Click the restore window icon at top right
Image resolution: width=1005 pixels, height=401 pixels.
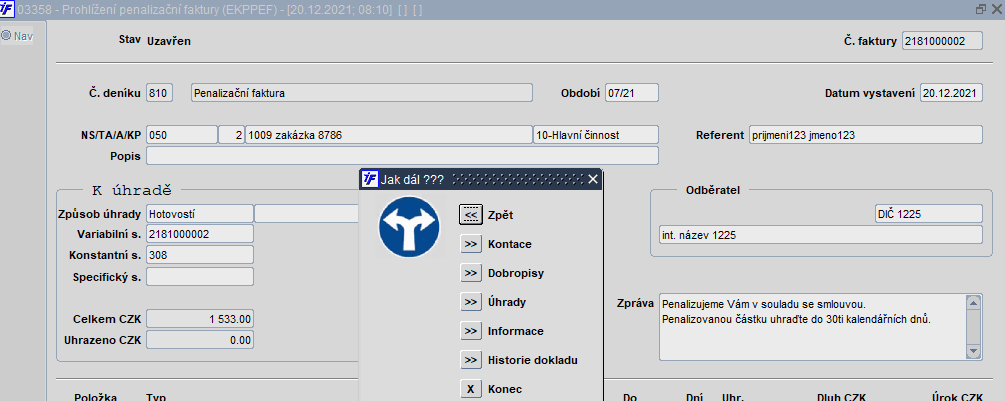(x=981, y=10)
